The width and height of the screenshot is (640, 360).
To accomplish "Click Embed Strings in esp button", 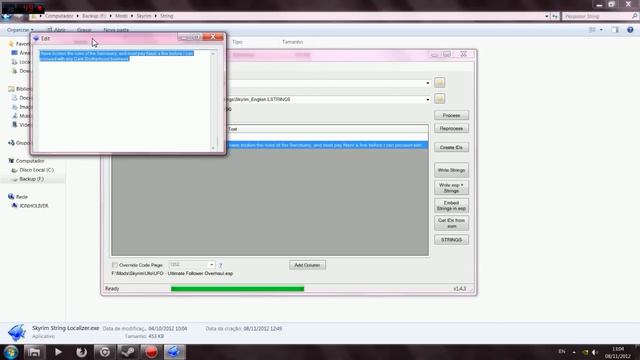I will pos(451,206).
